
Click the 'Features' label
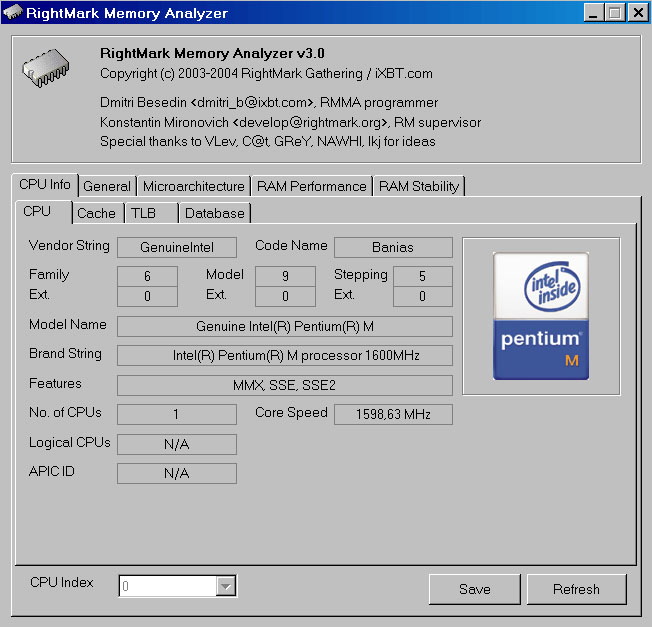click(55, 383)
